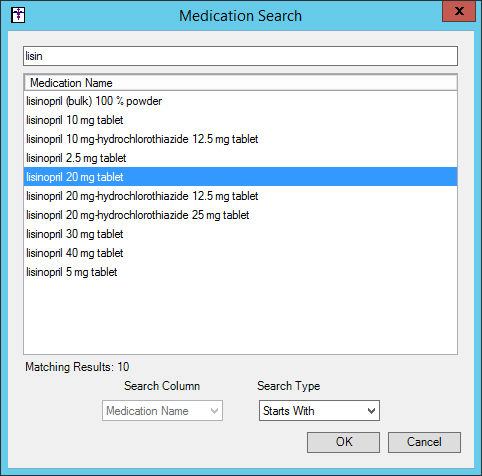Sort by the Medication Name column header
This screenshot has height=476, width=482.
(x=240, y=83)
